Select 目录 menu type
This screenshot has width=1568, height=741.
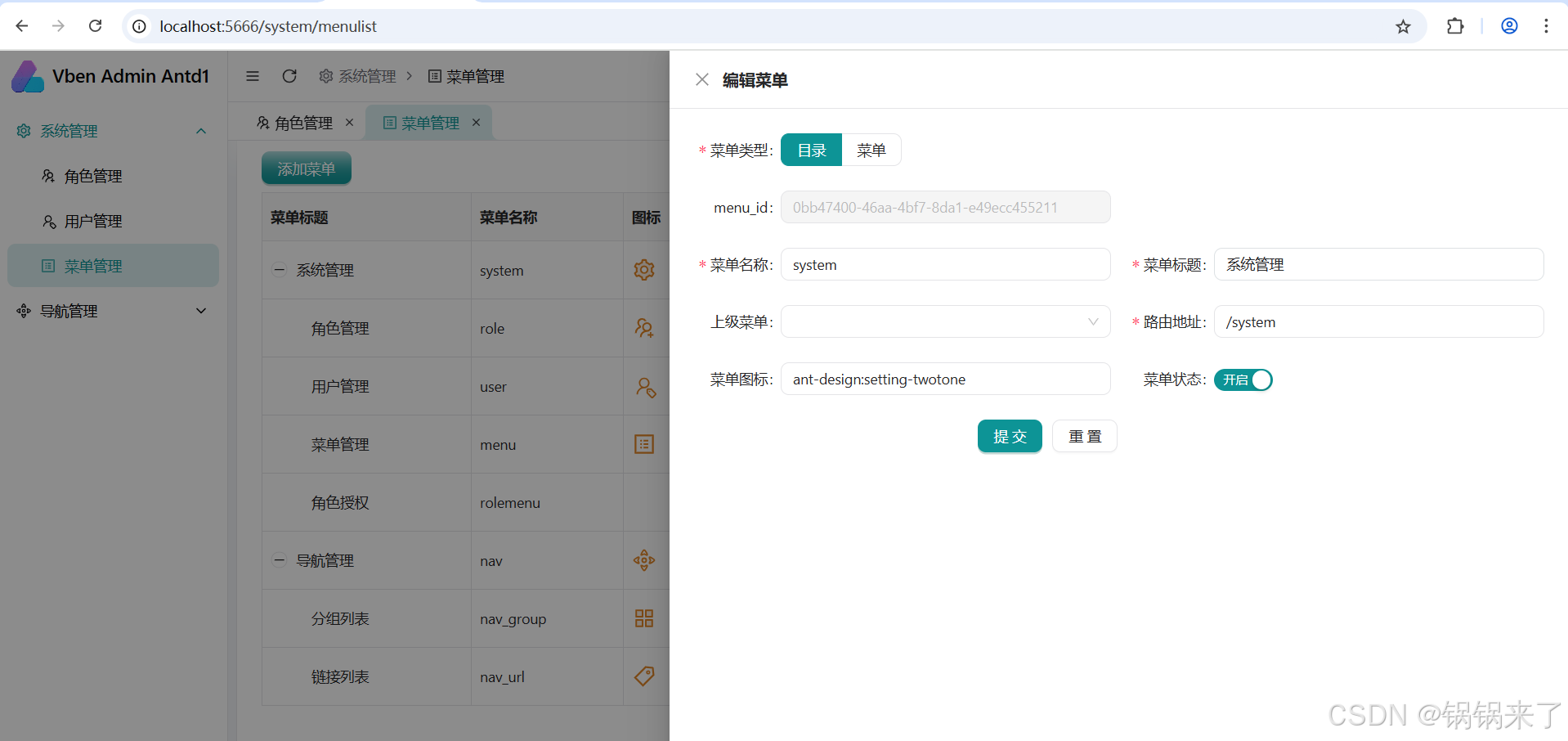coord(812,150)
